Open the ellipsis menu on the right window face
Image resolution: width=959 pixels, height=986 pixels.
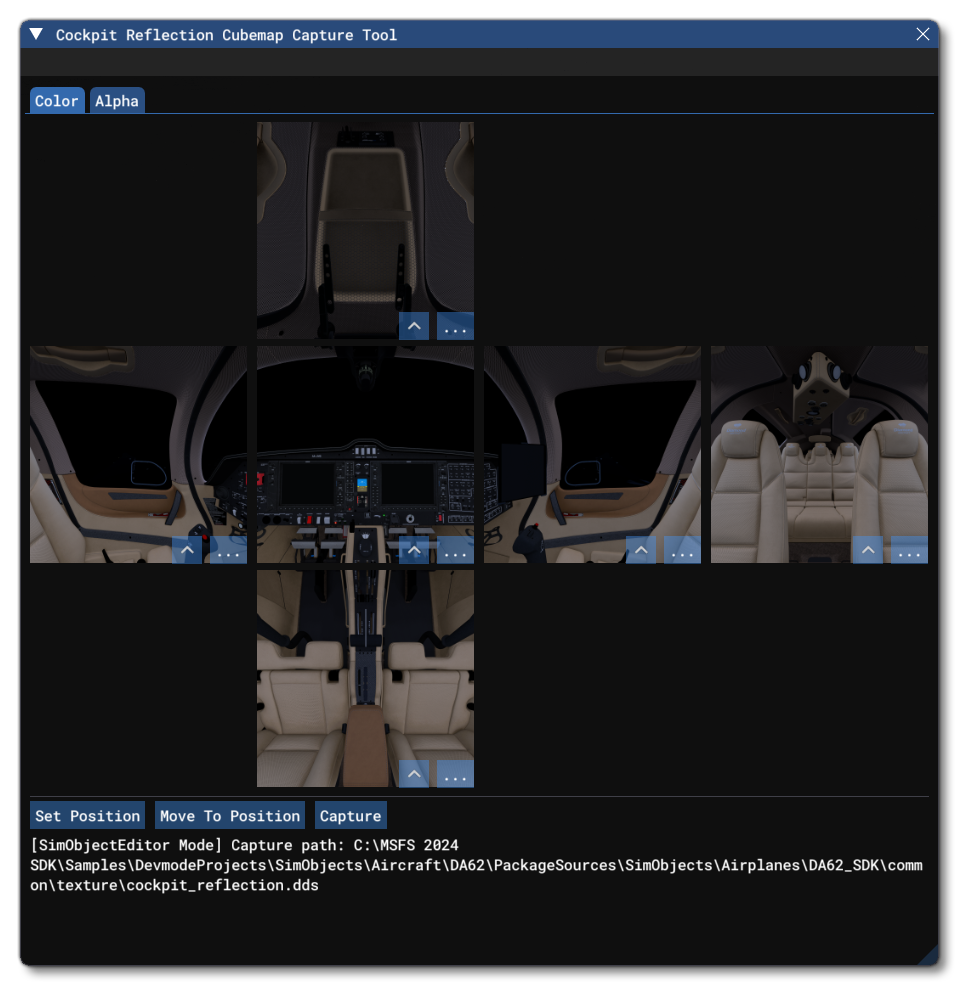point(682,550)
